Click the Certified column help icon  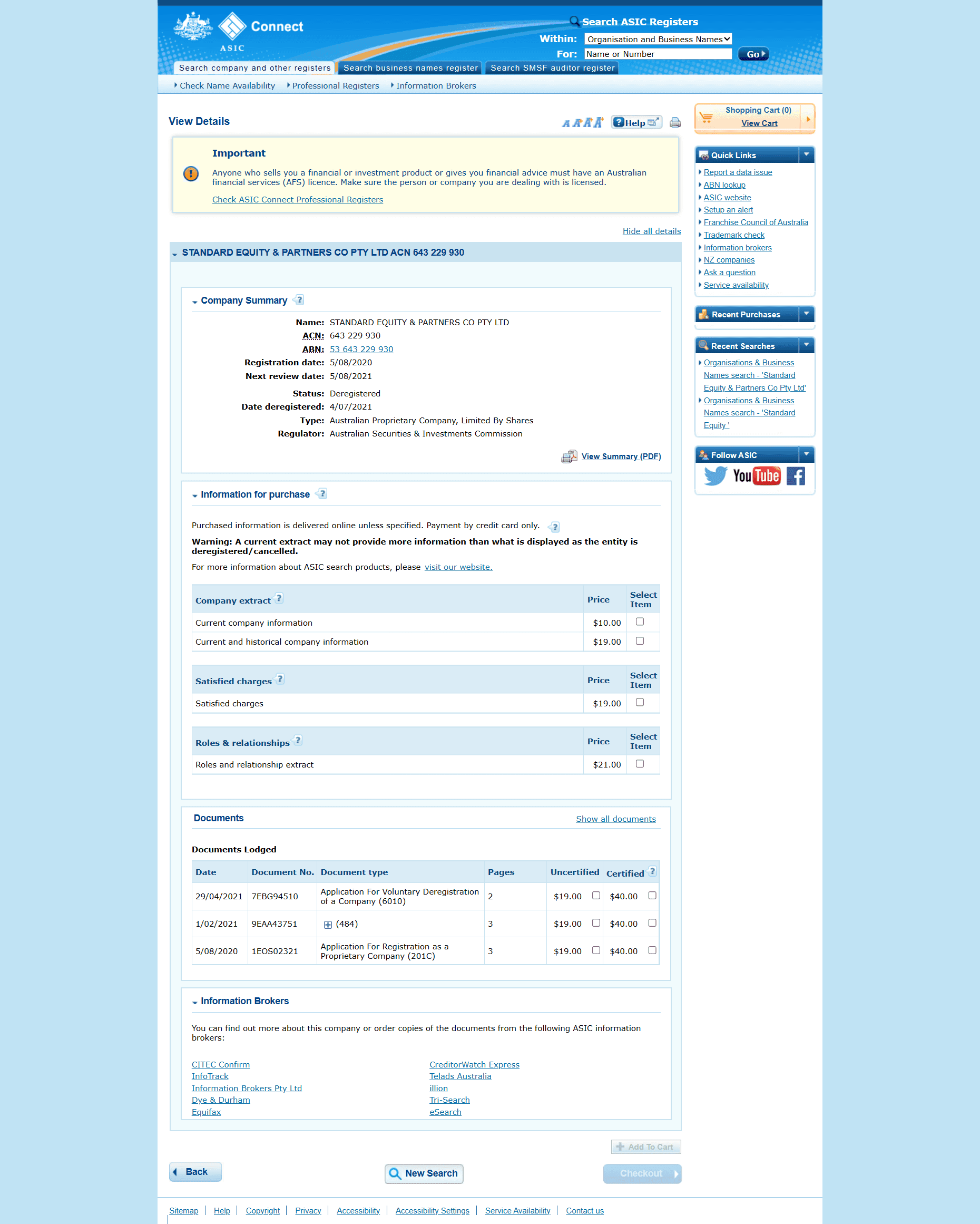(652, 871)
